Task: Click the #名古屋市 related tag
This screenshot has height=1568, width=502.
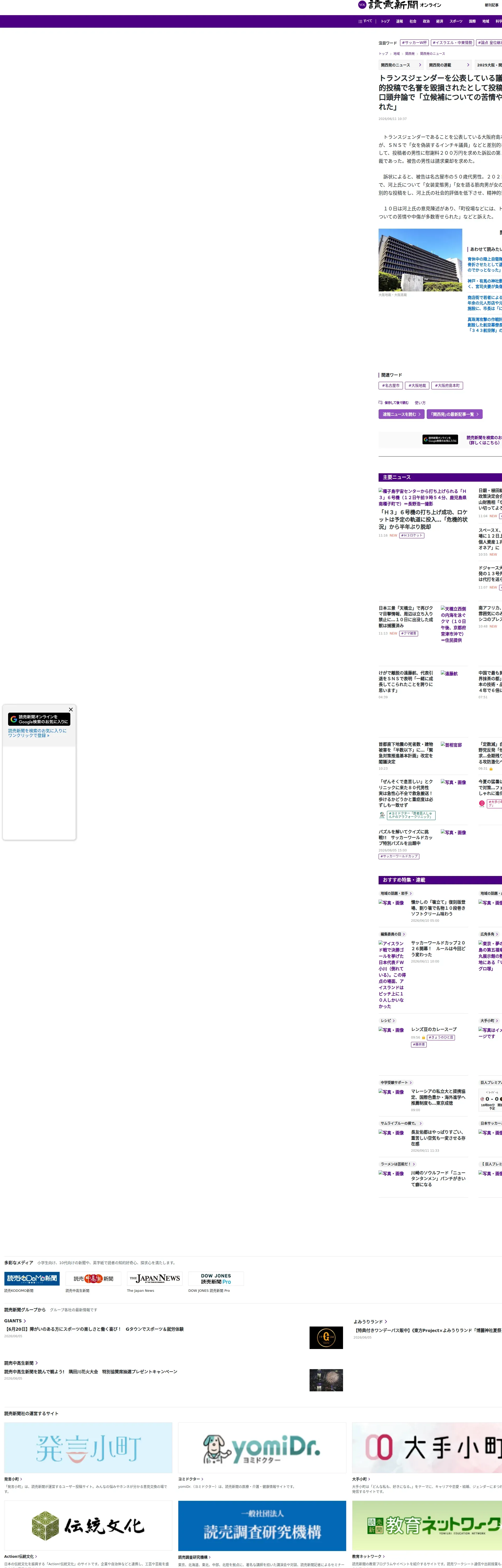Action: point(391,385)
